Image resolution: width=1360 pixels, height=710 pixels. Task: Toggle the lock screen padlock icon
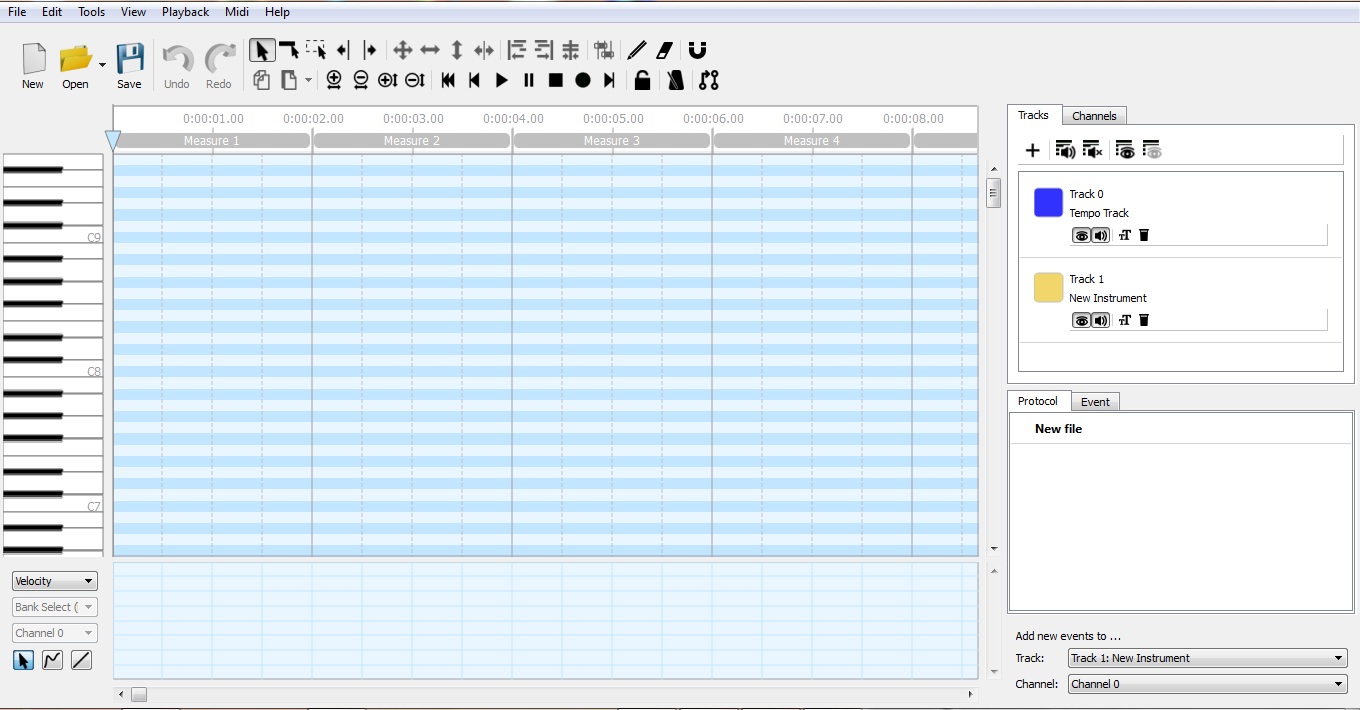coord(643,80)
